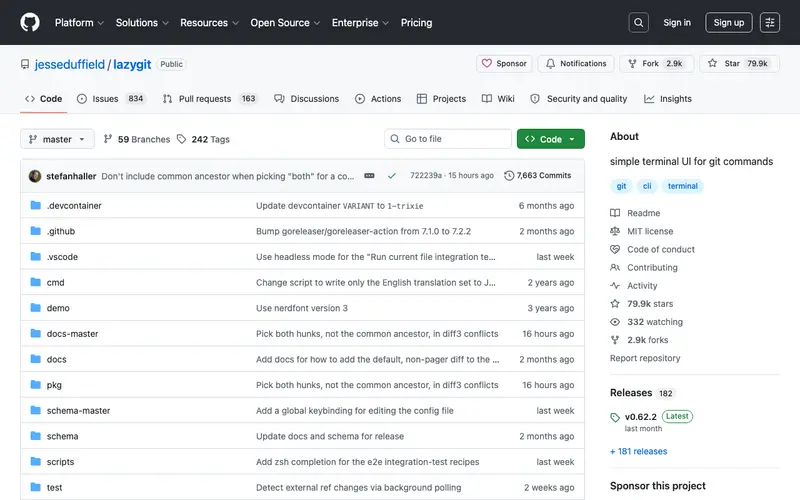Image resolution: width=800 pixels, height=500 pixels.
Task: Fork the repository with Fork button
Action: pos(657,63)
